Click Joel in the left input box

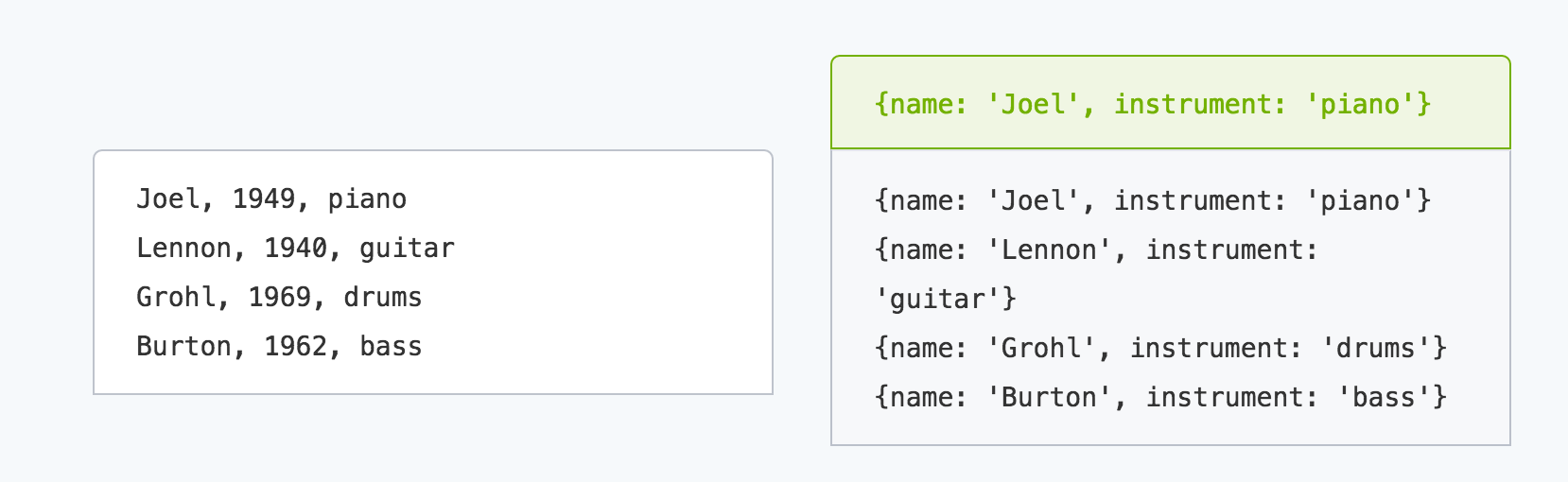168,198
